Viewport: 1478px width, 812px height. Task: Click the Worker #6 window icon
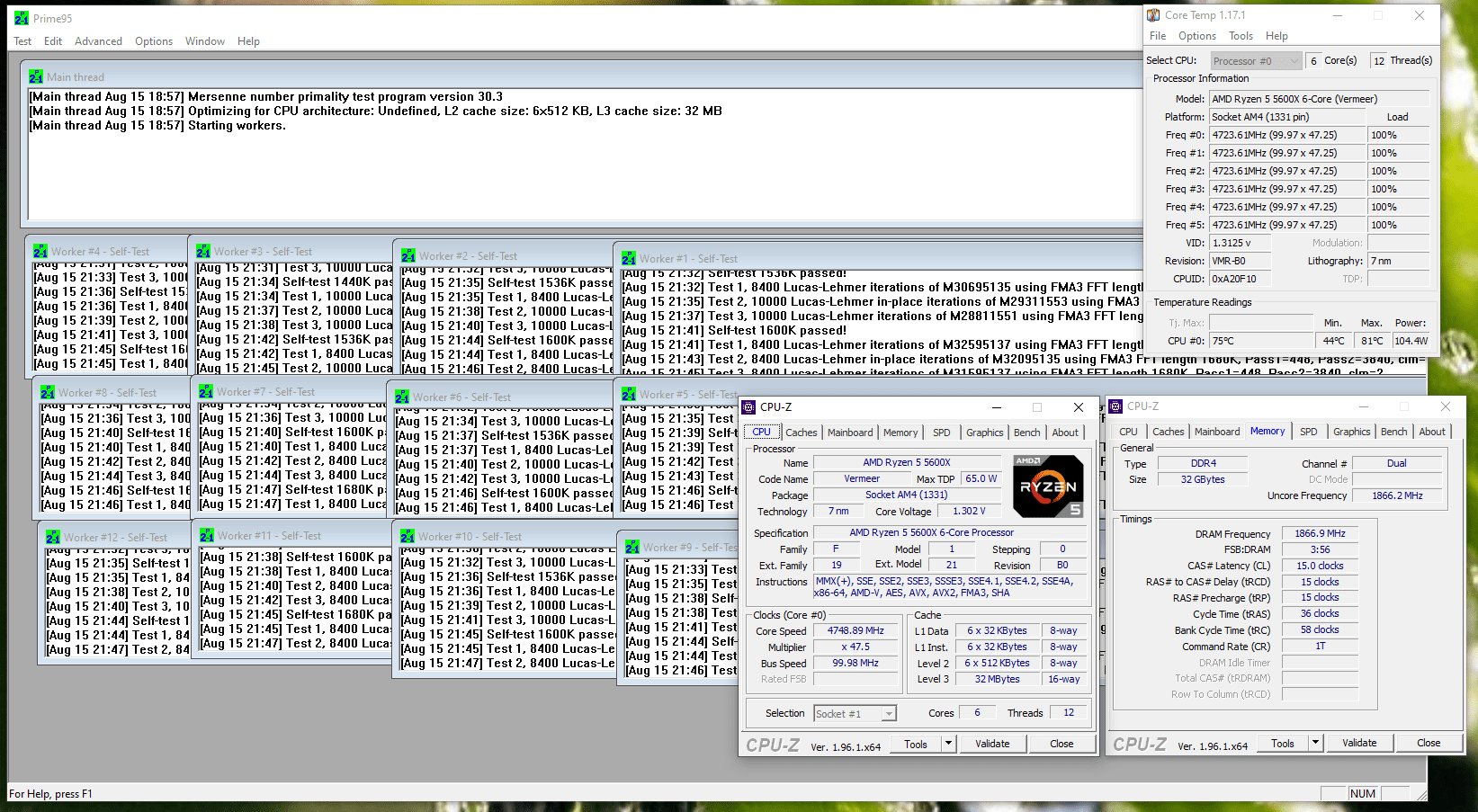(x=402, y=397)
